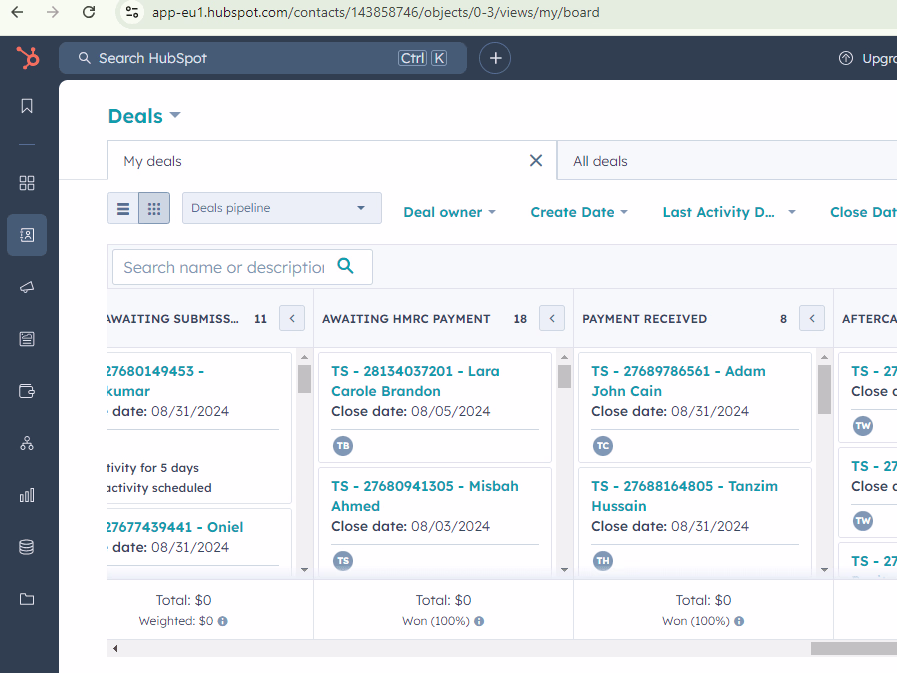Screen dimensions: 897x673
Task: Click Payment Received column scrollbar thumb
Action: pyautogui.click(x=824, y=389)
